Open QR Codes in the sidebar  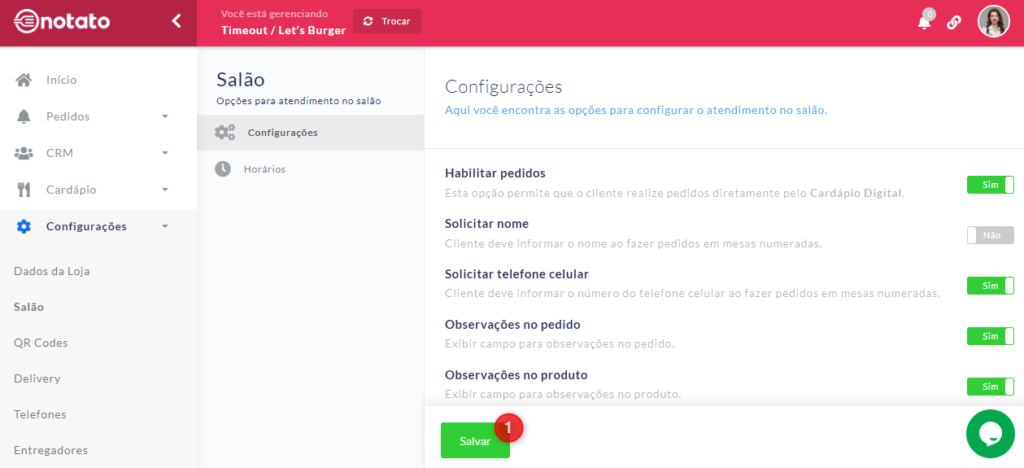(x=41, y=343)
